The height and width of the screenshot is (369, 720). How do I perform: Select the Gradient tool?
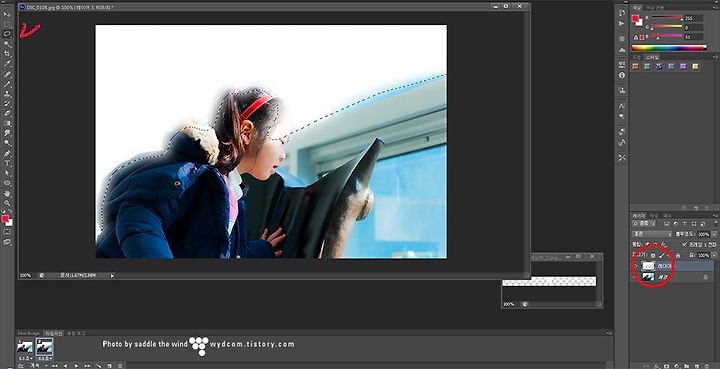point(7,123)
